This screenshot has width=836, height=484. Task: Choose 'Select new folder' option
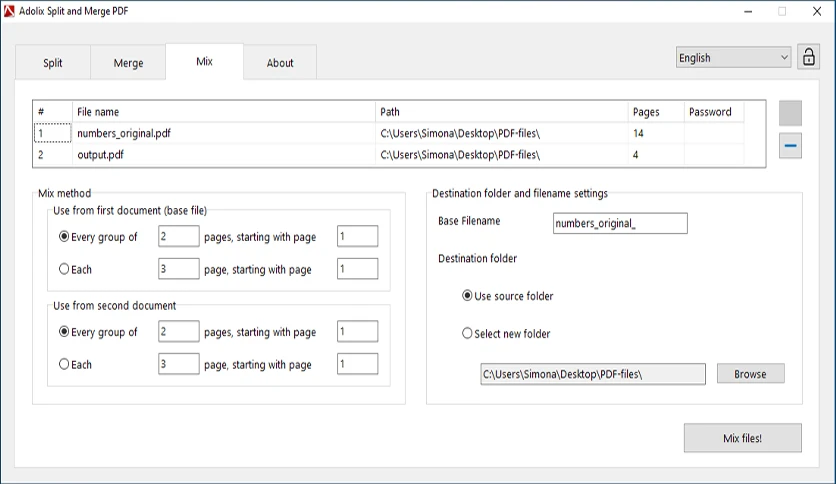[x=506, y=334]
